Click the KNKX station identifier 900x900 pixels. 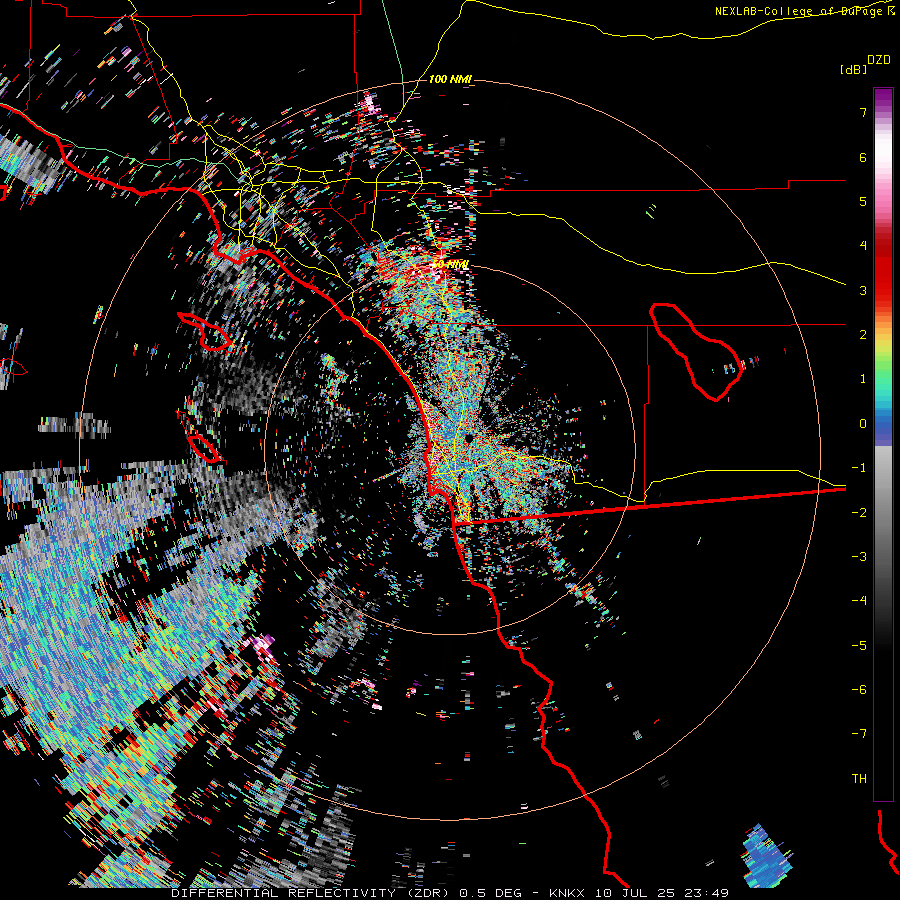click(x=567, y=893)
